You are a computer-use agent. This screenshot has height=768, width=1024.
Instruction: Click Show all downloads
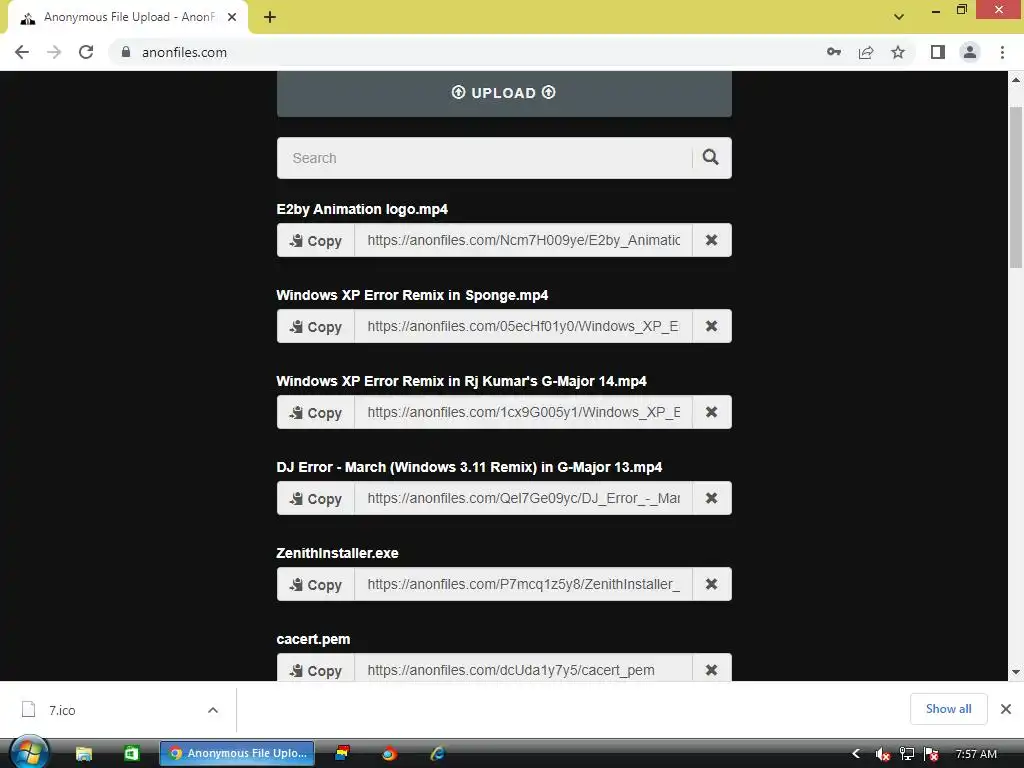pyautogui.click(x=948, y=709)
